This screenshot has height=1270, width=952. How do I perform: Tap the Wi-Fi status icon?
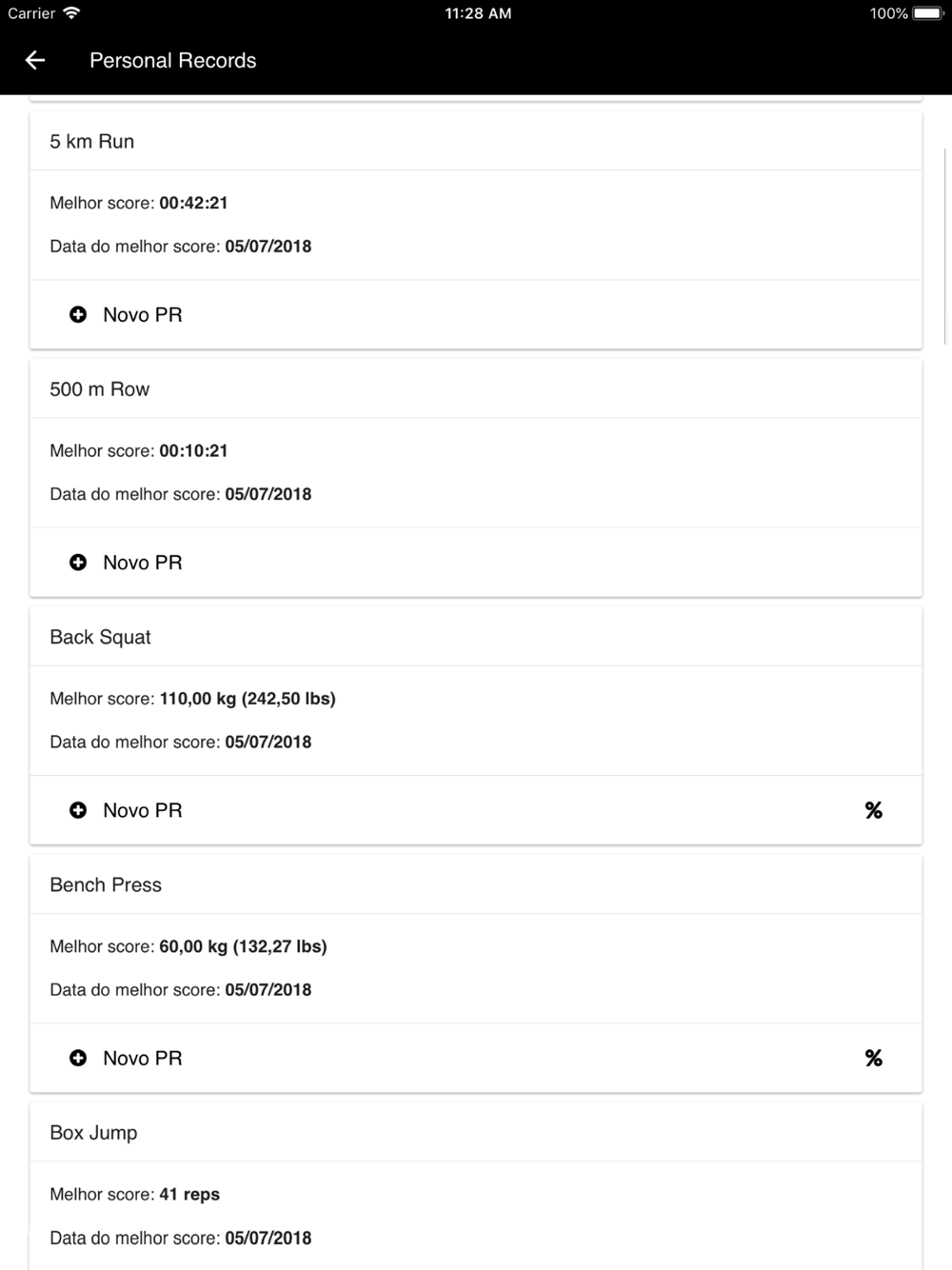pyautogui.click(x=71, y=13)
